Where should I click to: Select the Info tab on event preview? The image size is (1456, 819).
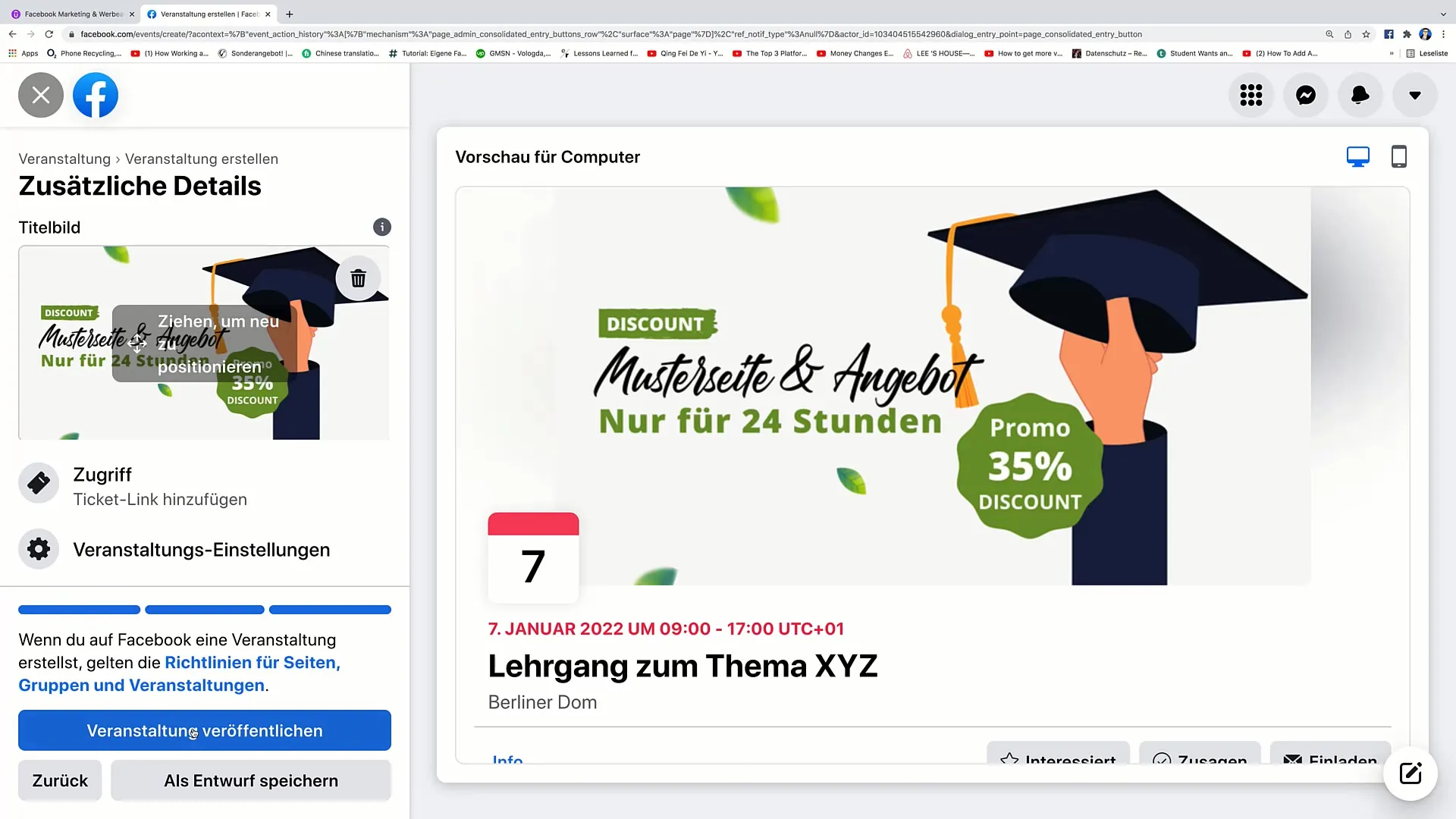508,759
